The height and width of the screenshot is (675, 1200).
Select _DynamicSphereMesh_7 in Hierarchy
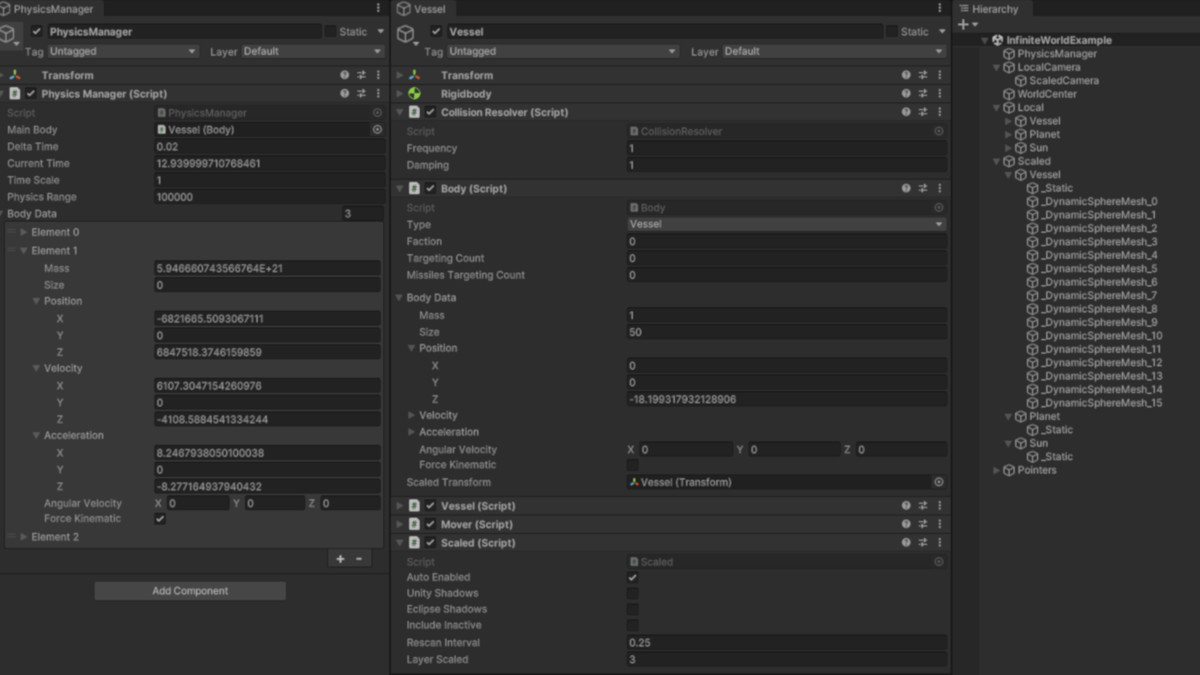(1098, 295)
